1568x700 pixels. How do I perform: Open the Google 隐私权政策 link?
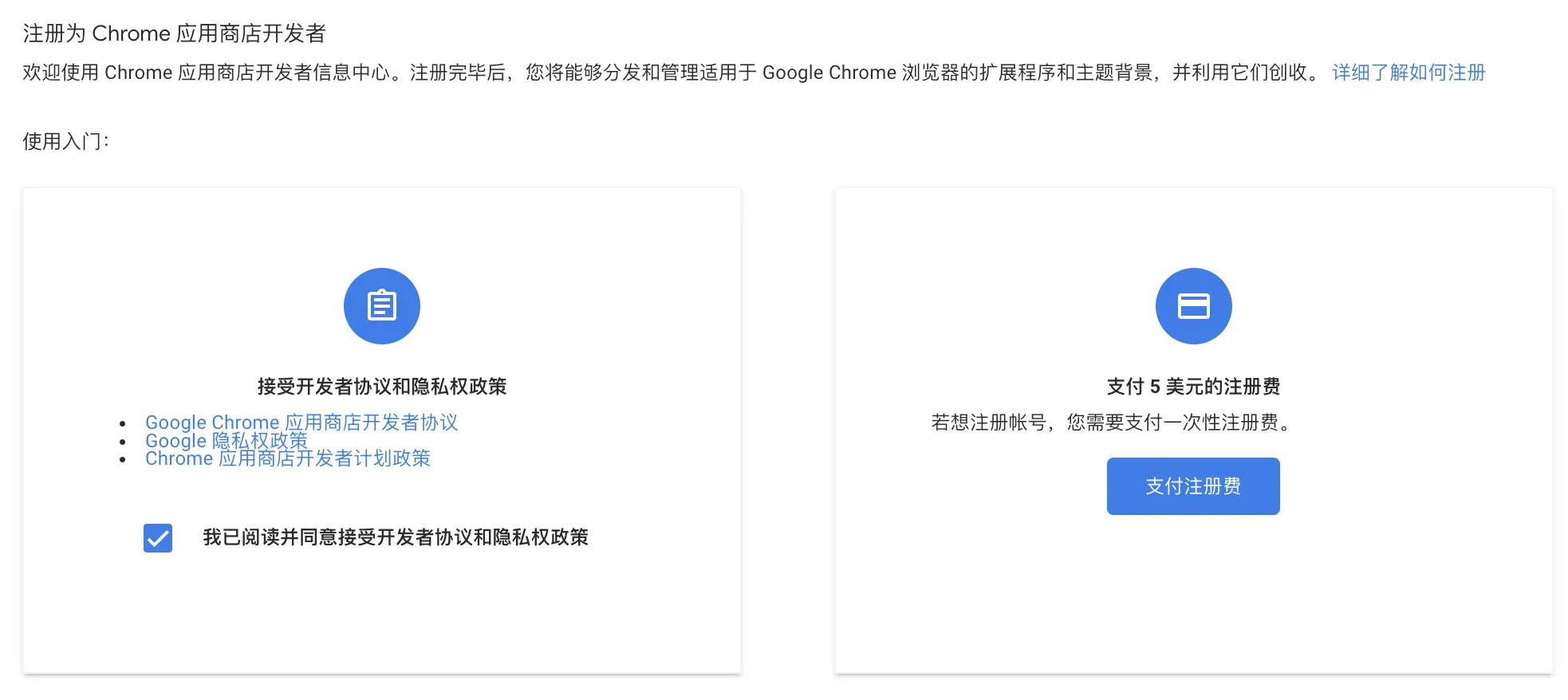[227, 441]
